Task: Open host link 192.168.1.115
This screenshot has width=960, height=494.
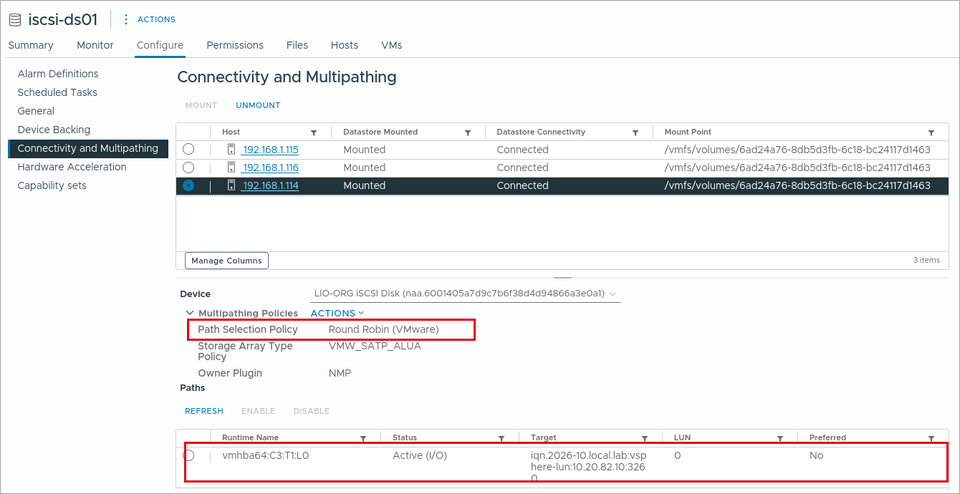Action: click(x=270, y=150)
